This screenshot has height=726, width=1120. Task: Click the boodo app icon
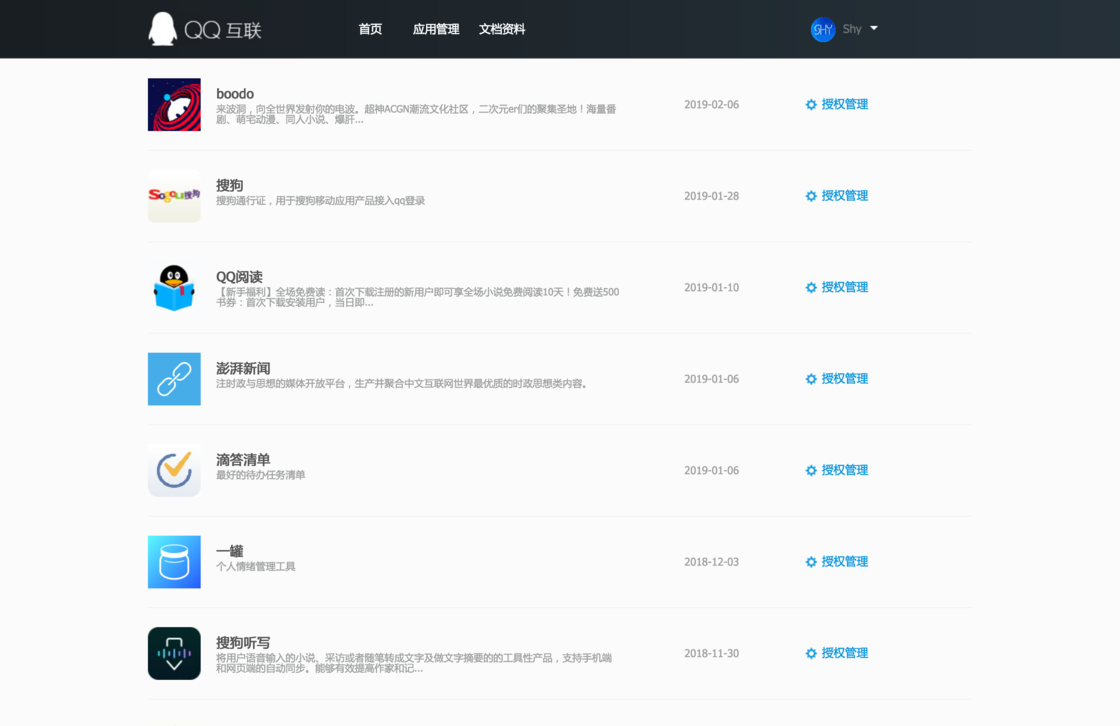pos(174,104)
